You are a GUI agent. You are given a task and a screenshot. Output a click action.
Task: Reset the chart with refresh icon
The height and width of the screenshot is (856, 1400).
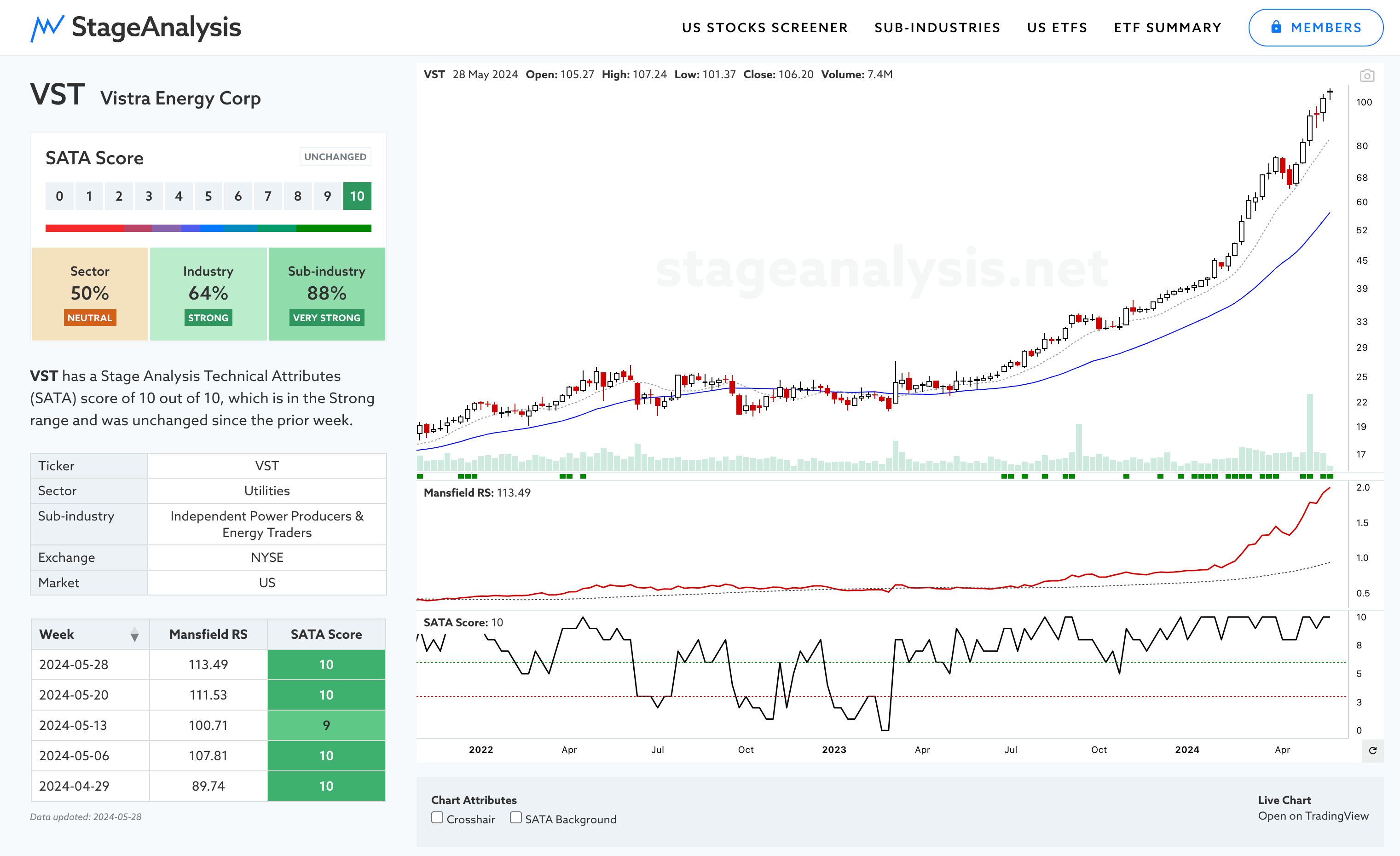pyautogui.click(x=1373, y=751)
